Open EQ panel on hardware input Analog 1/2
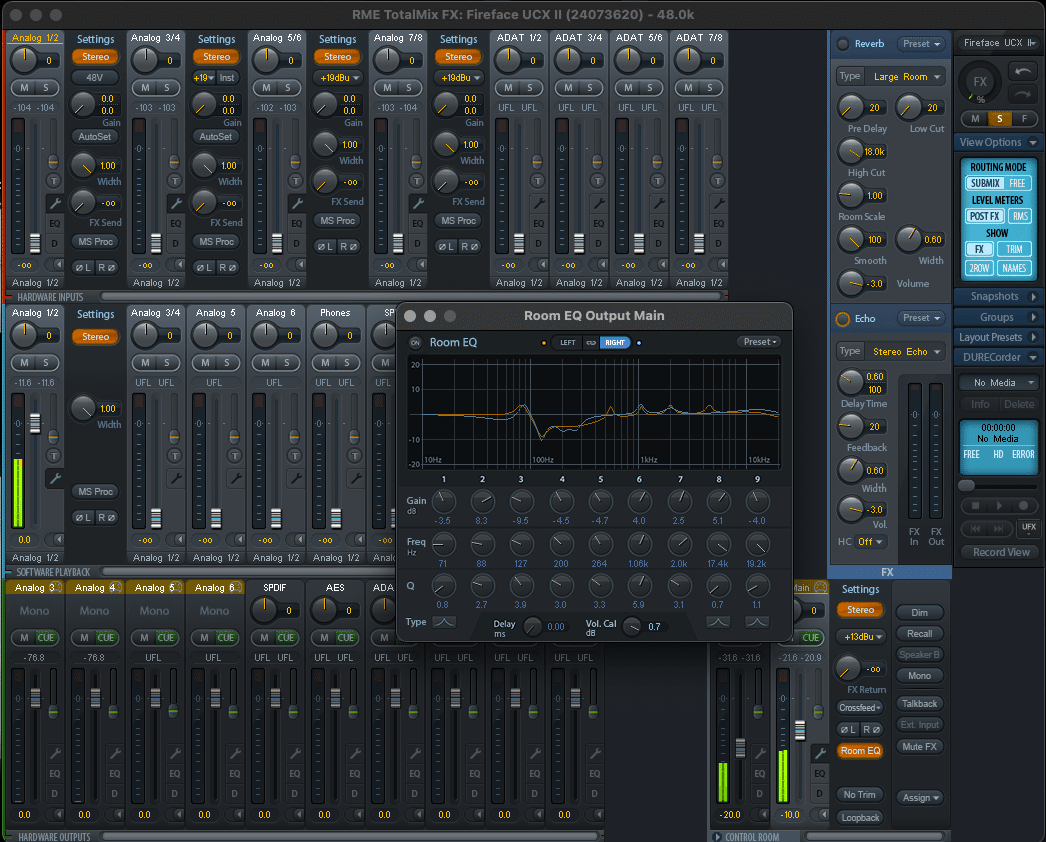 tap(54, 224)
